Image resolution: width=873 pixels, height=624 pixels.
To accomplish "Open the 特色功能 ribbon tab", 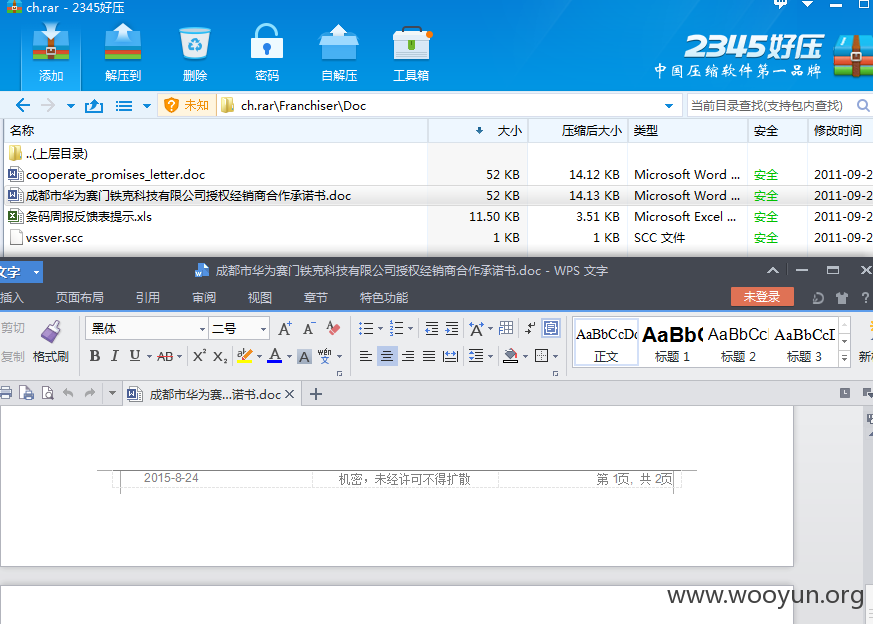I will (x=384, y=298).
